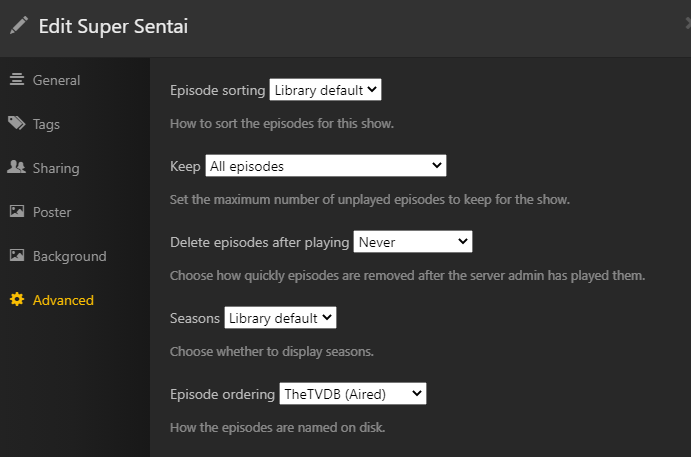The height and width of the screenshot is (457, 691).
Task: Click the General lines icon in sidebar
Action: 17,80
